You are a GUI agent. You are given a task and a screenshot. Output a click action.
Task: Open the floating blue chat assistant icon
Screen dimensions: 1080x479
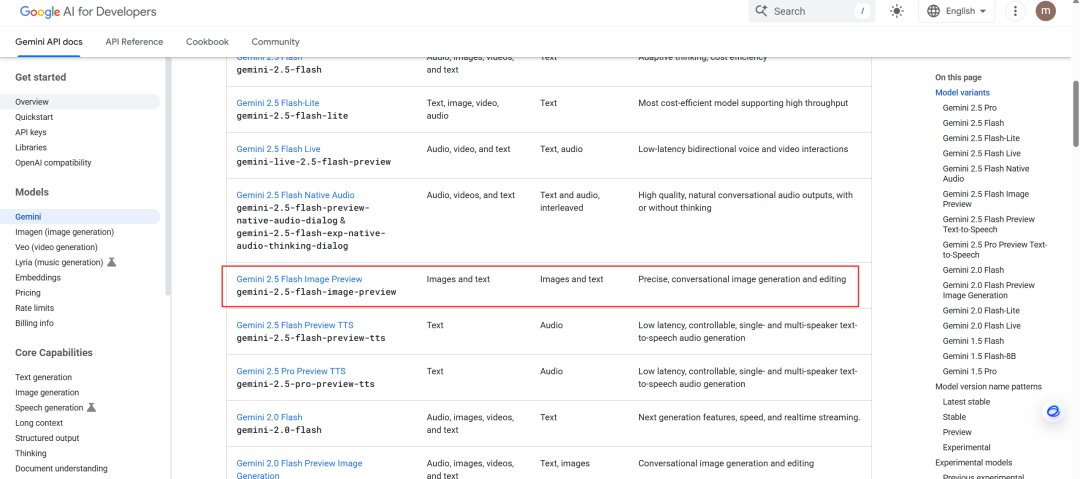(1052, 411)
